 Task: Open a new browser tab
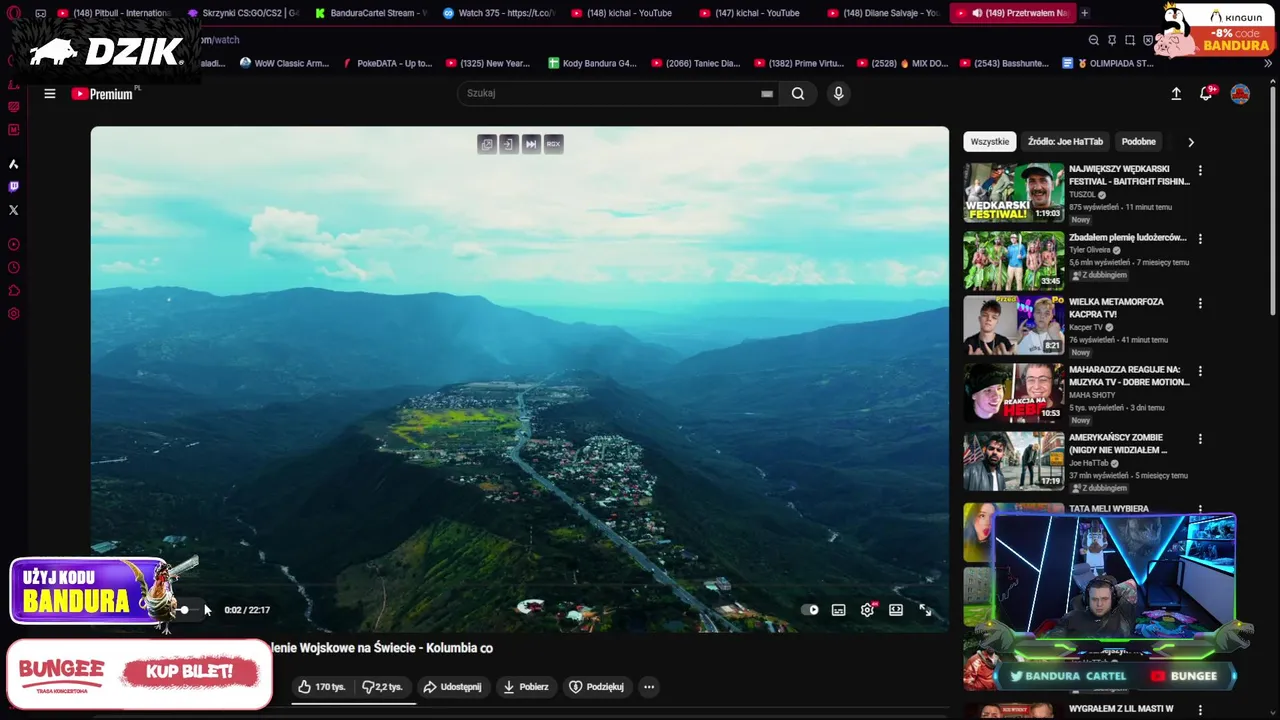1084,13
